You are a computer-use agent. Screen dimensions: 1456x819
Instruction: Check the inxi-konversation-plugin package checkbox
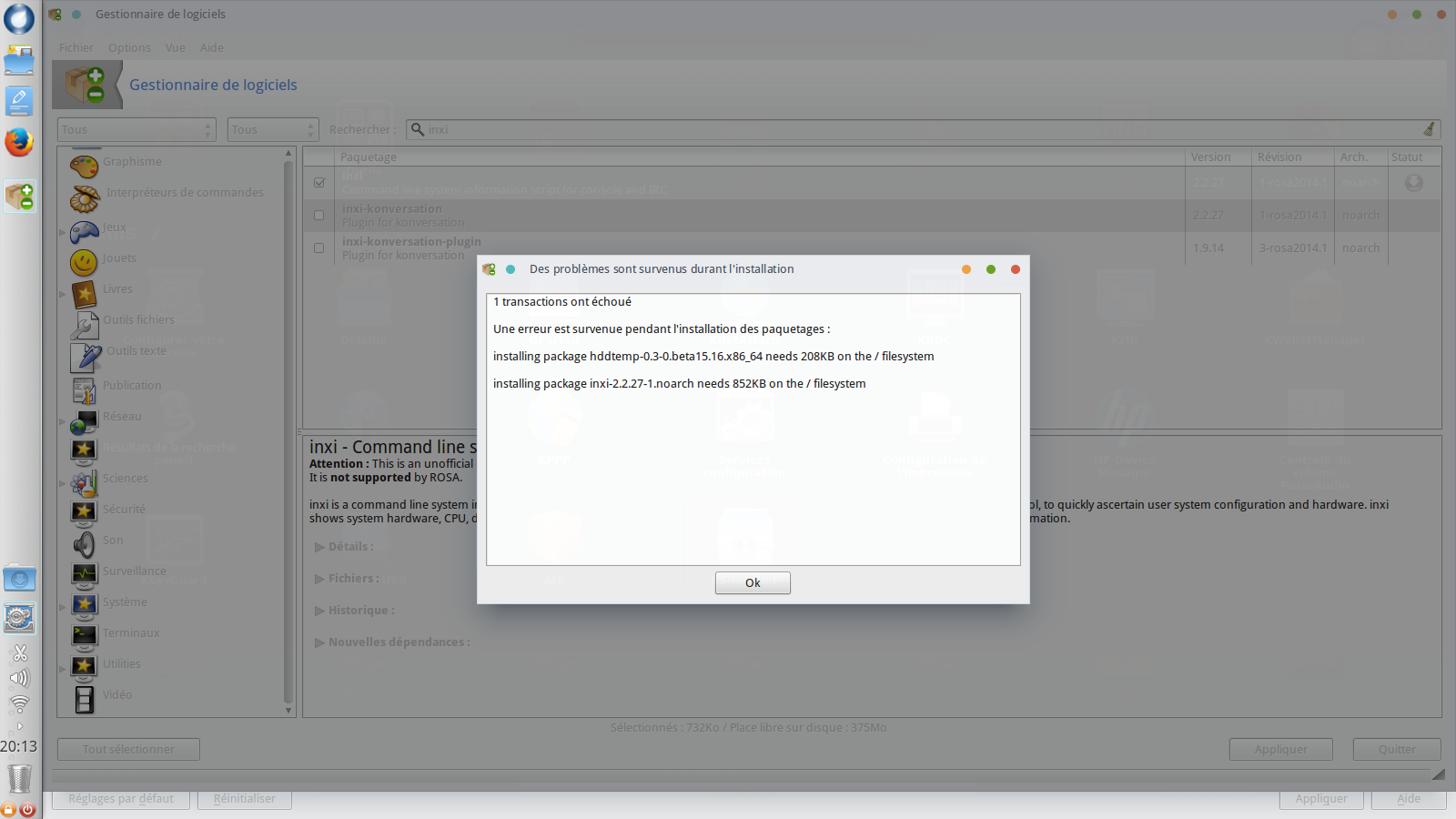click(318, 248)
